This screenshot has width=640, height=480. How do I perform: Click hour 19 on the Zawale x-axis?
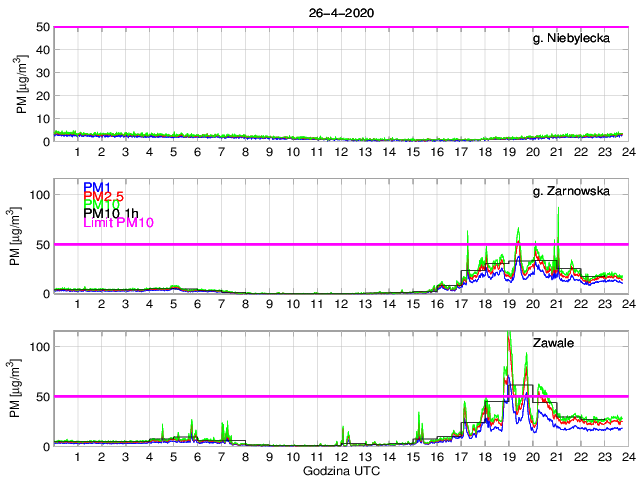point(508,457)
